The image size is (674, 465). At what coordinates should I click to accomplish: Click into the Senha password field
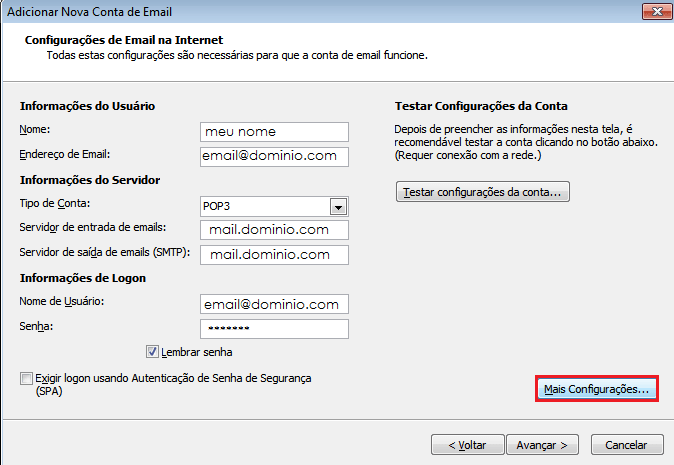(x=274, y=329)
